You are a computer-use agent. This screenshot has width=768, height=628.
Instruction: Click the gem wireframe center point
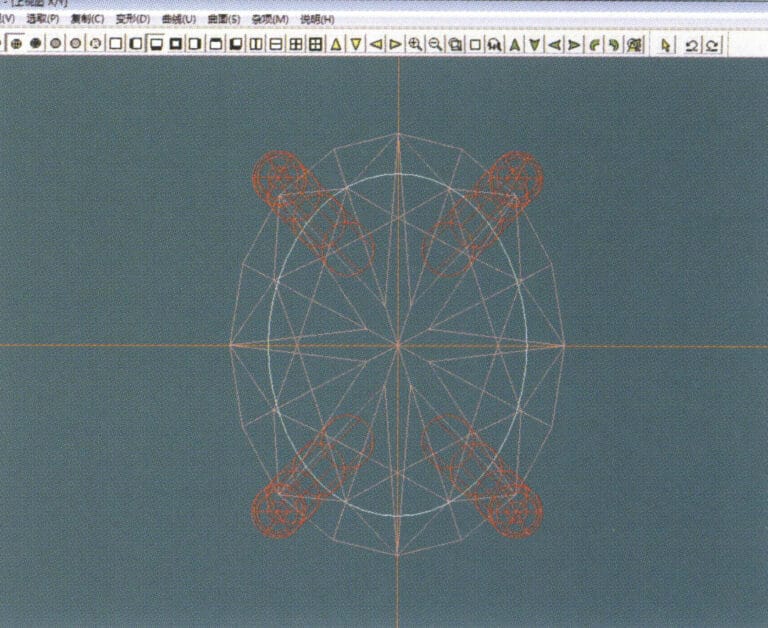pyautogui.click(x=398, y=345)
